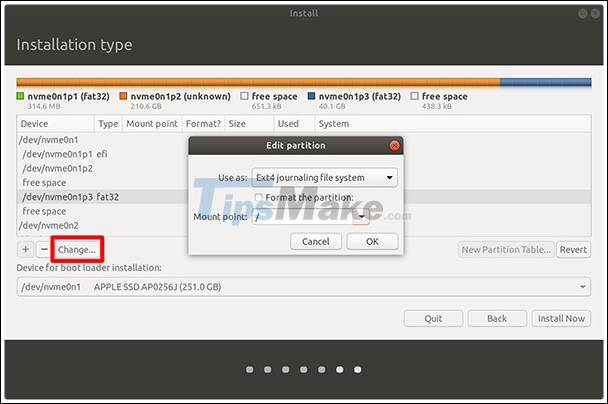Click Install Now button
The image size is (608, 404).
point(561,318)
